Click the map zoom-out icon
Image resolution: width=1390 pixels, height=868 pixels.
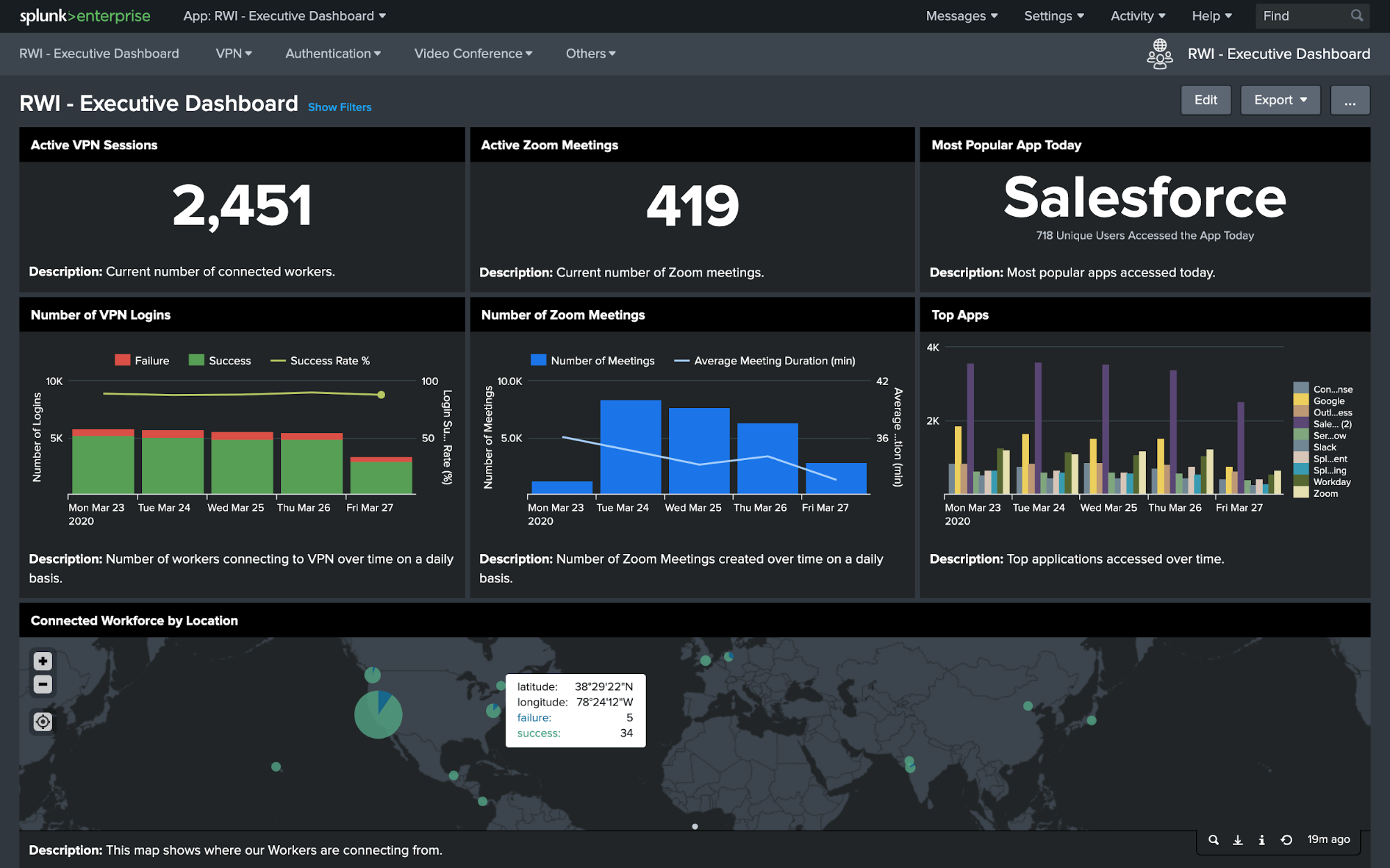pos(41,684)
